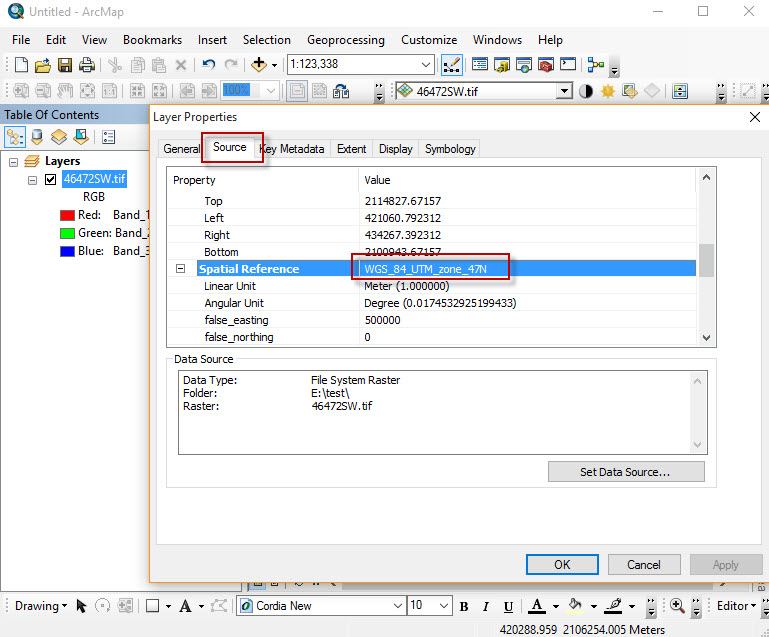The width and height of the screenshot is (769, 637).
Task: Open Add Data dropdown arrow
Action: pos(274,65)
